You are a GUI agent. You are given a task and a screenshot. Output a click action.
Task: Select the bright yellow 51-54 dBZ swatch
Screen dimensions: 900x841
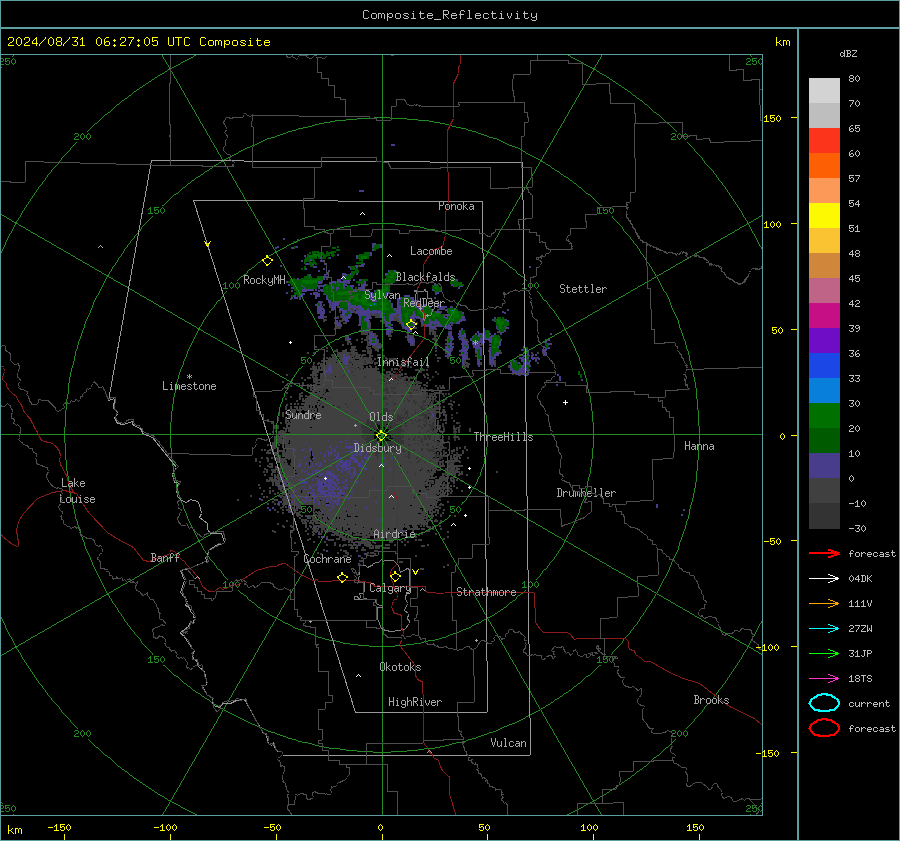pos(824,216)
